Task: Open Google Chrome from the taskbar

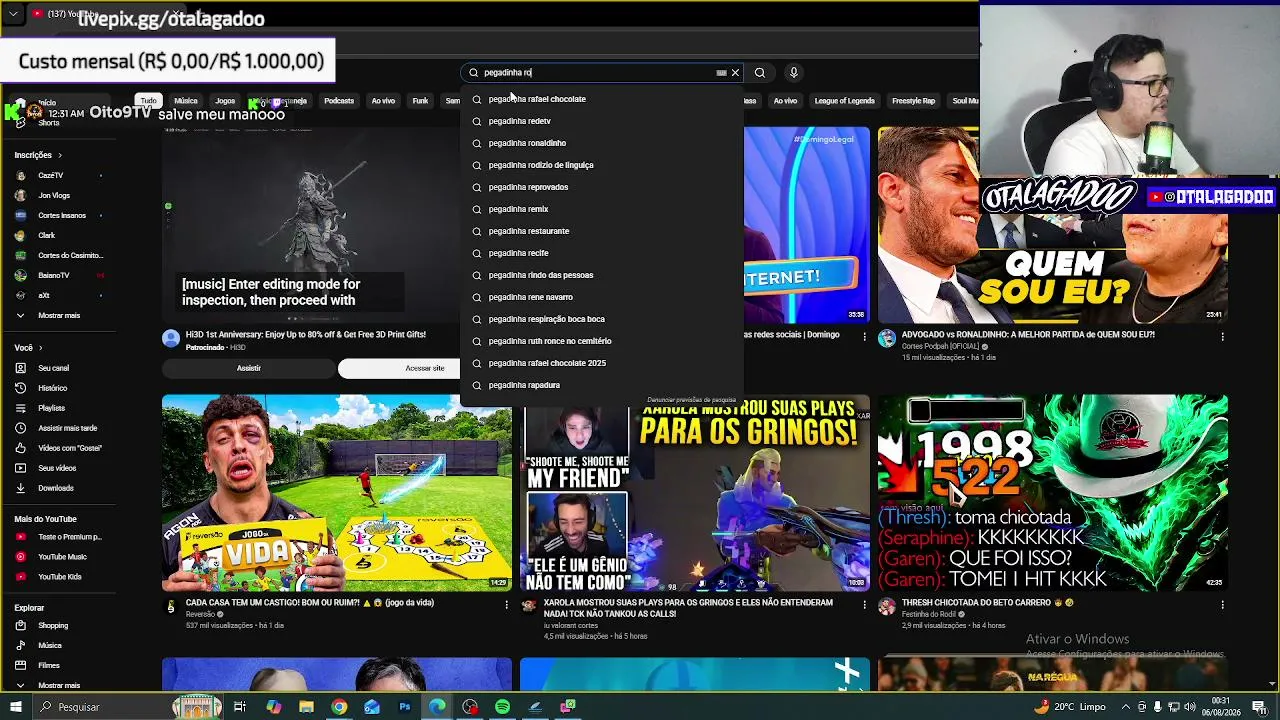Action: coord(339,707)
